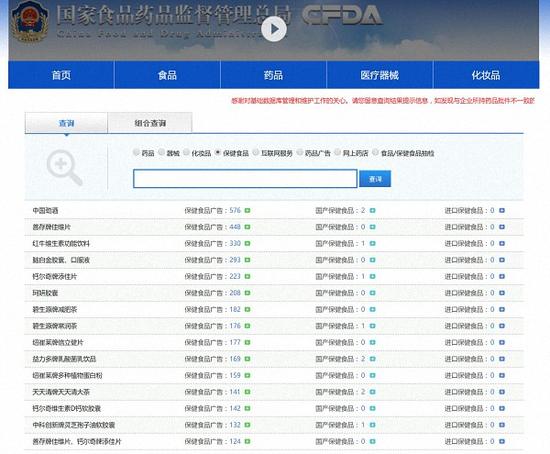550x454 pixels.
Task: Click the blue icon after 进口保健食品 0 in first row
Action: (x=502, y=211)
